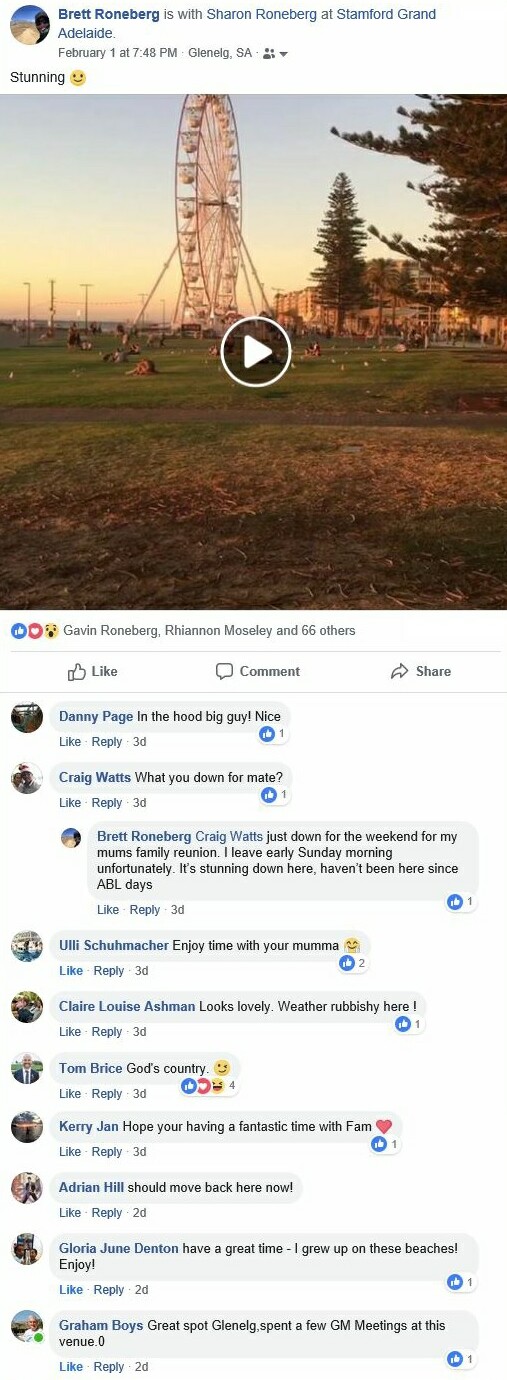Open Graham Boys's avatar with online indicator
The height and width of the screenshot is (1380, 507).
27,1326
